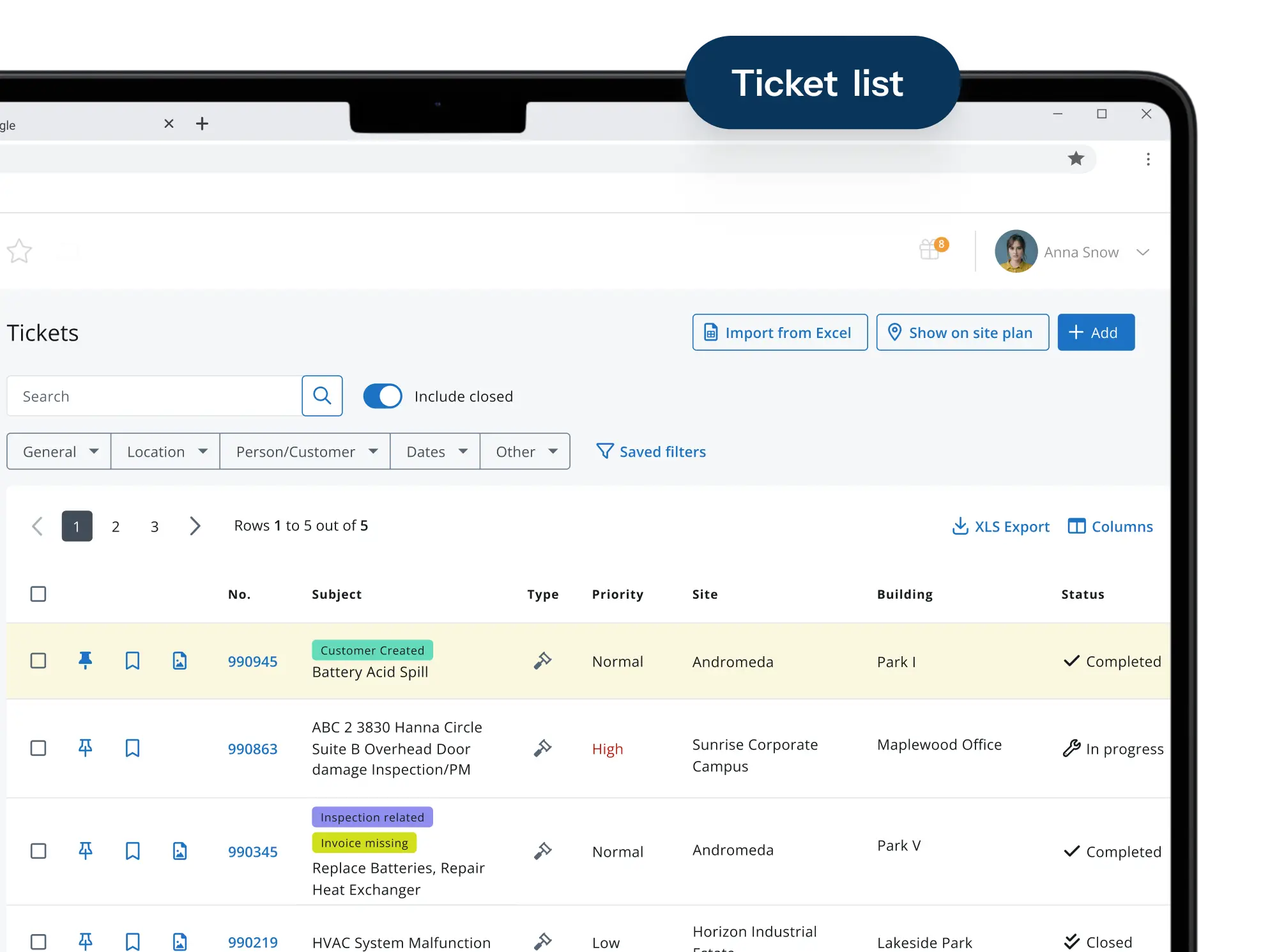This screenshot has height=952, width=1270.
Task: Pin ticket 990345
Action: click(x=85, y=851)
